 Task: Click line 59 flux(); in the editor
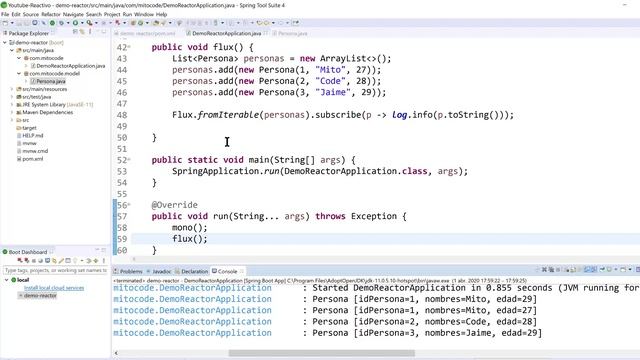pyautogui.click(x=190, y=239)
